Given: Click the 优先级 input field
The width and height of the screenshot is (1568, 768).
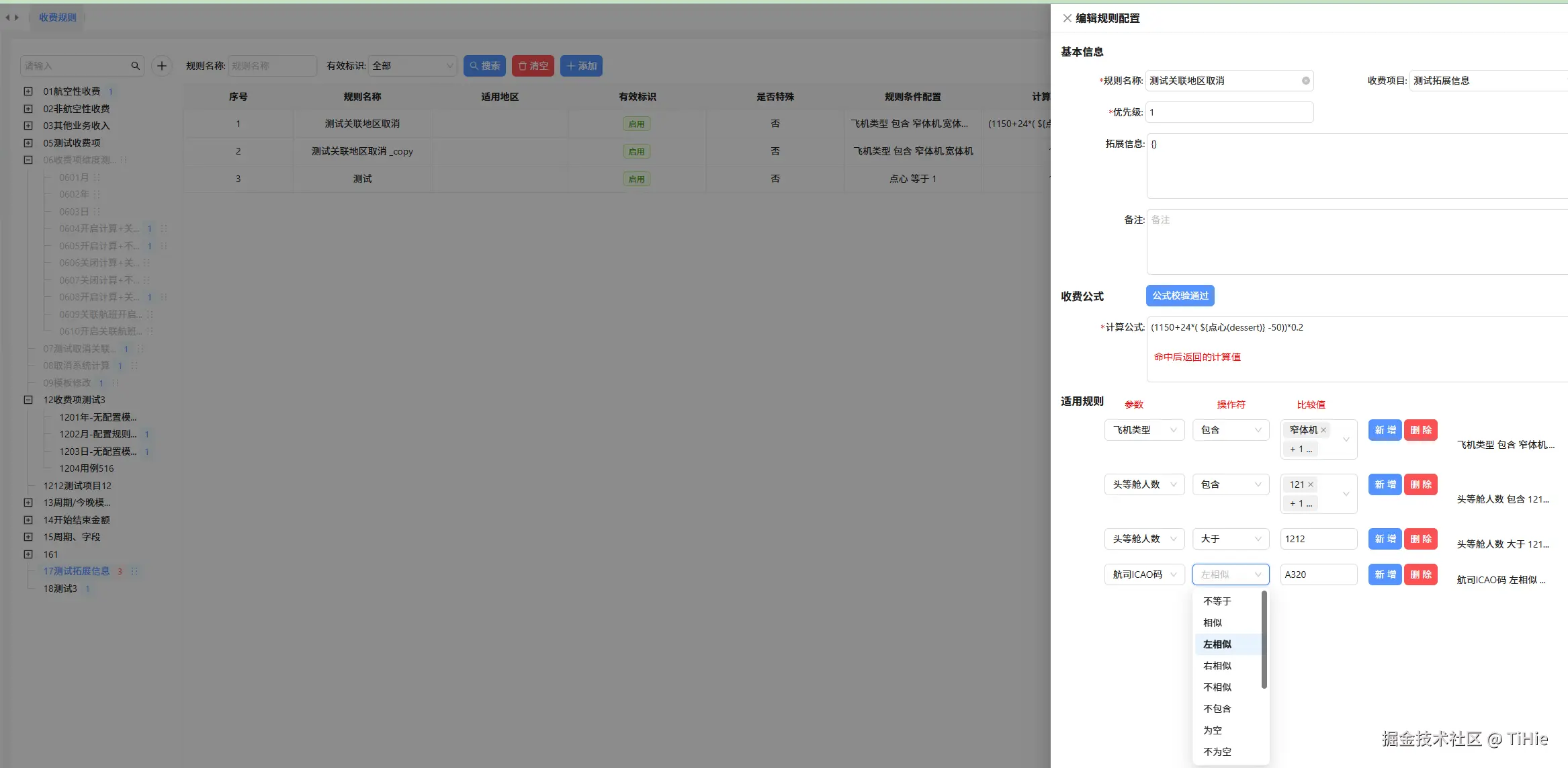Looking at the screenshot, I should (1229, 112).
